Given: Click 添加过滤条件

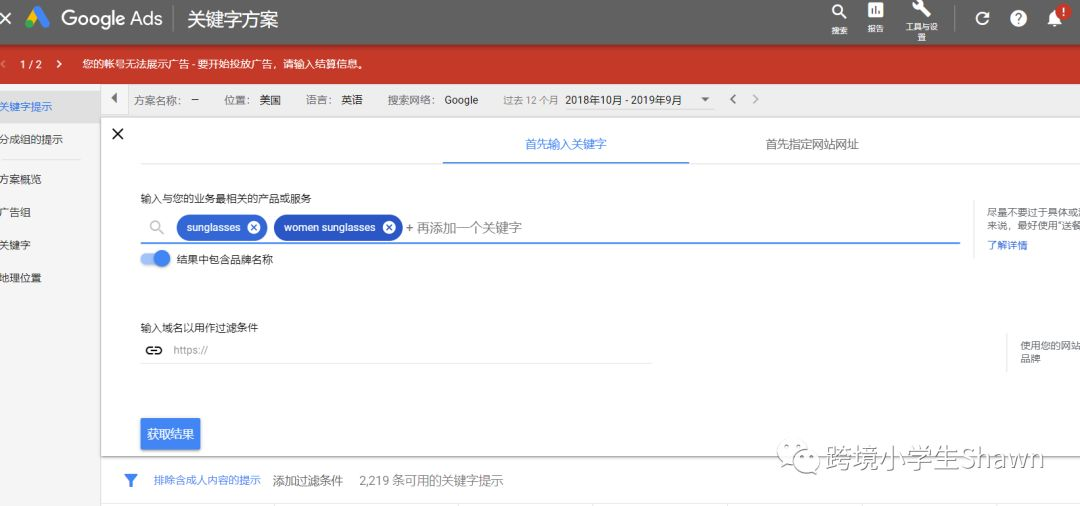Looking at the screenshot, I should (308, 481).
